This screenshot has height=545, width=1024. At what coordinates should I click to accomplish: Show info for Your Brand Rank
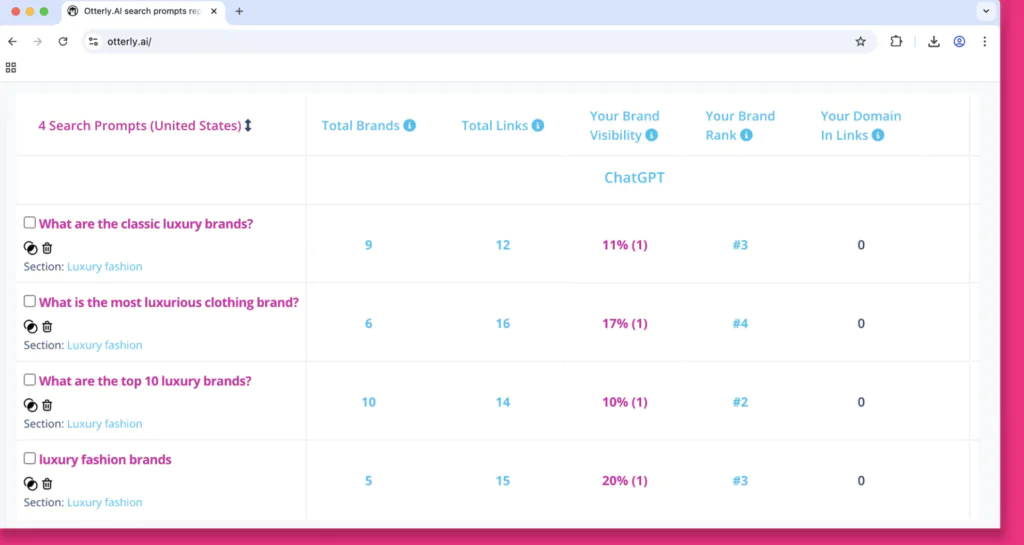coord(746,135)
